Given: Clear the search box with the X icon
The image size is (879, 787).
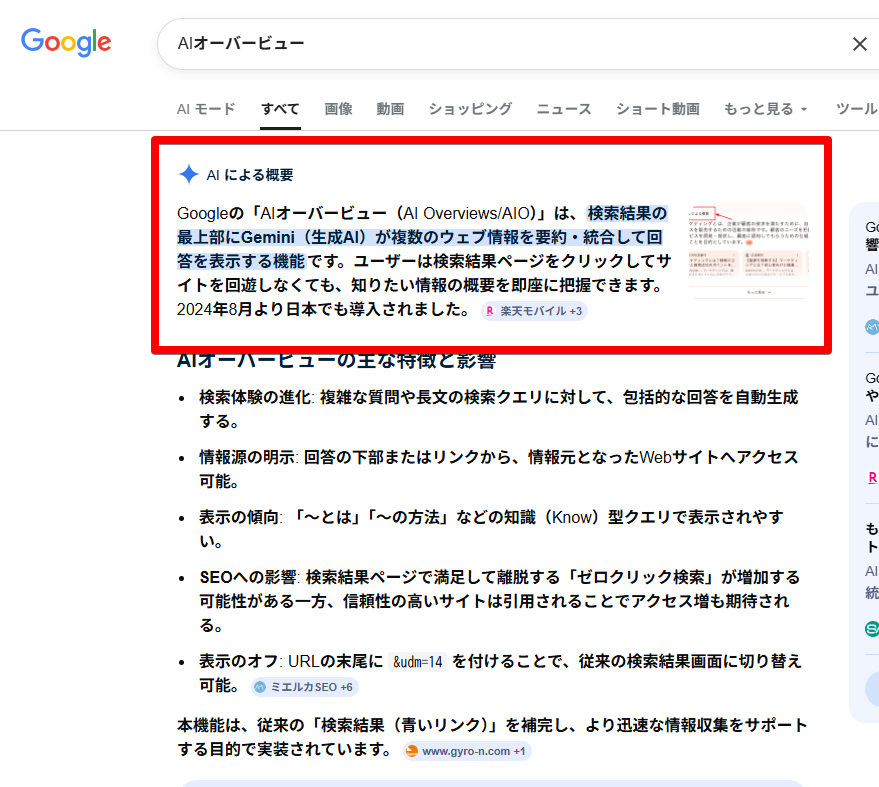Looking at the screenshot, I should point(859,44).
